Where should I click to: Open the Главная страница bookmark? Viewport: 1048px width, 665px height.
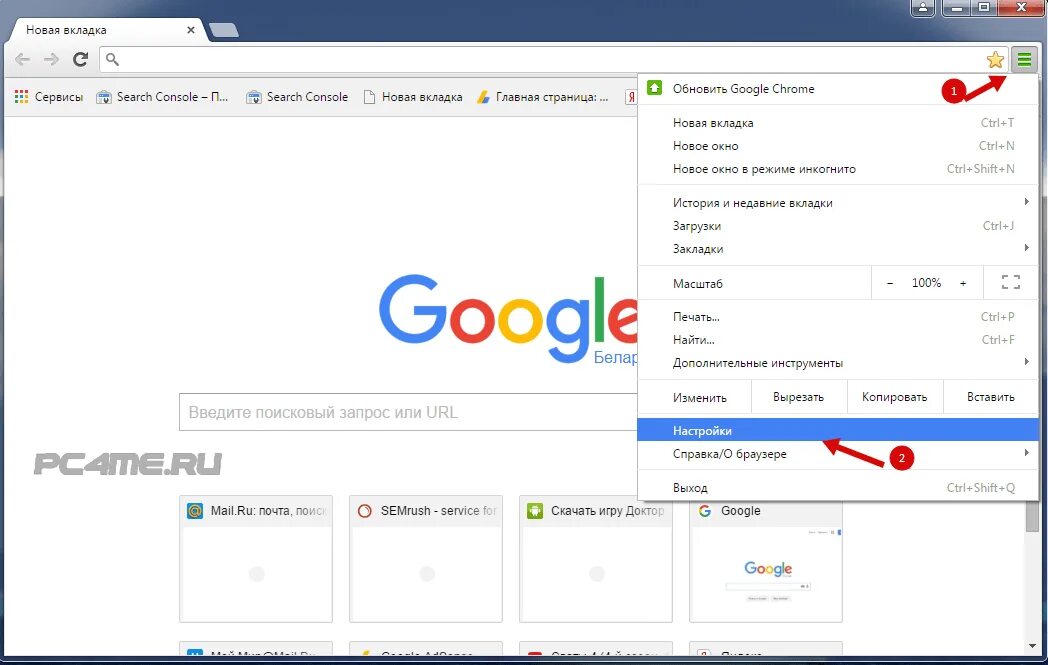coord(543,97)
